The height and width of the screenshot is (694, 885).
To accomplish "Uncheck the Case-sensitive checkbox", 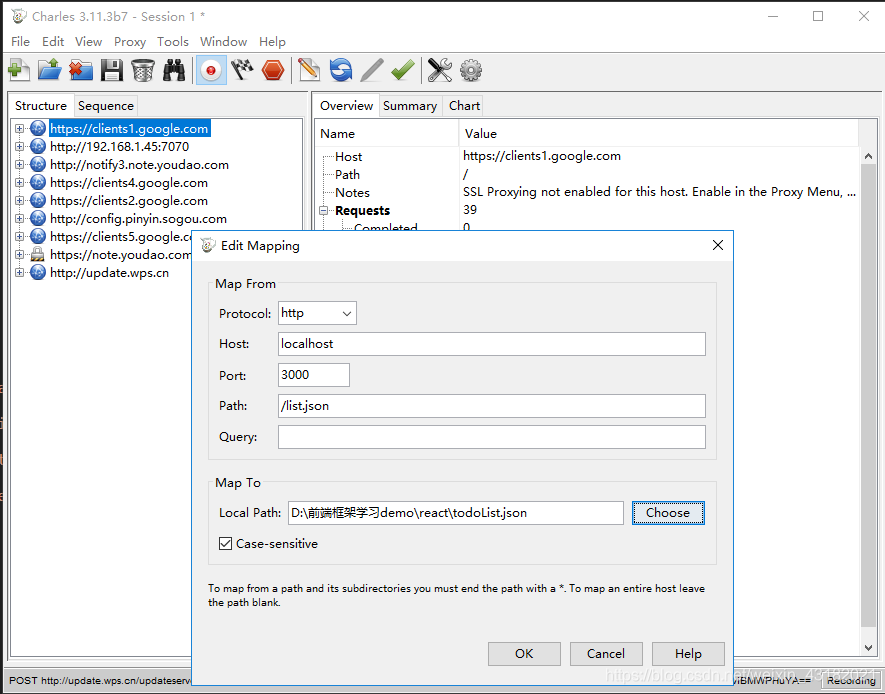I will pyautogui.click(x=225, y=543).
